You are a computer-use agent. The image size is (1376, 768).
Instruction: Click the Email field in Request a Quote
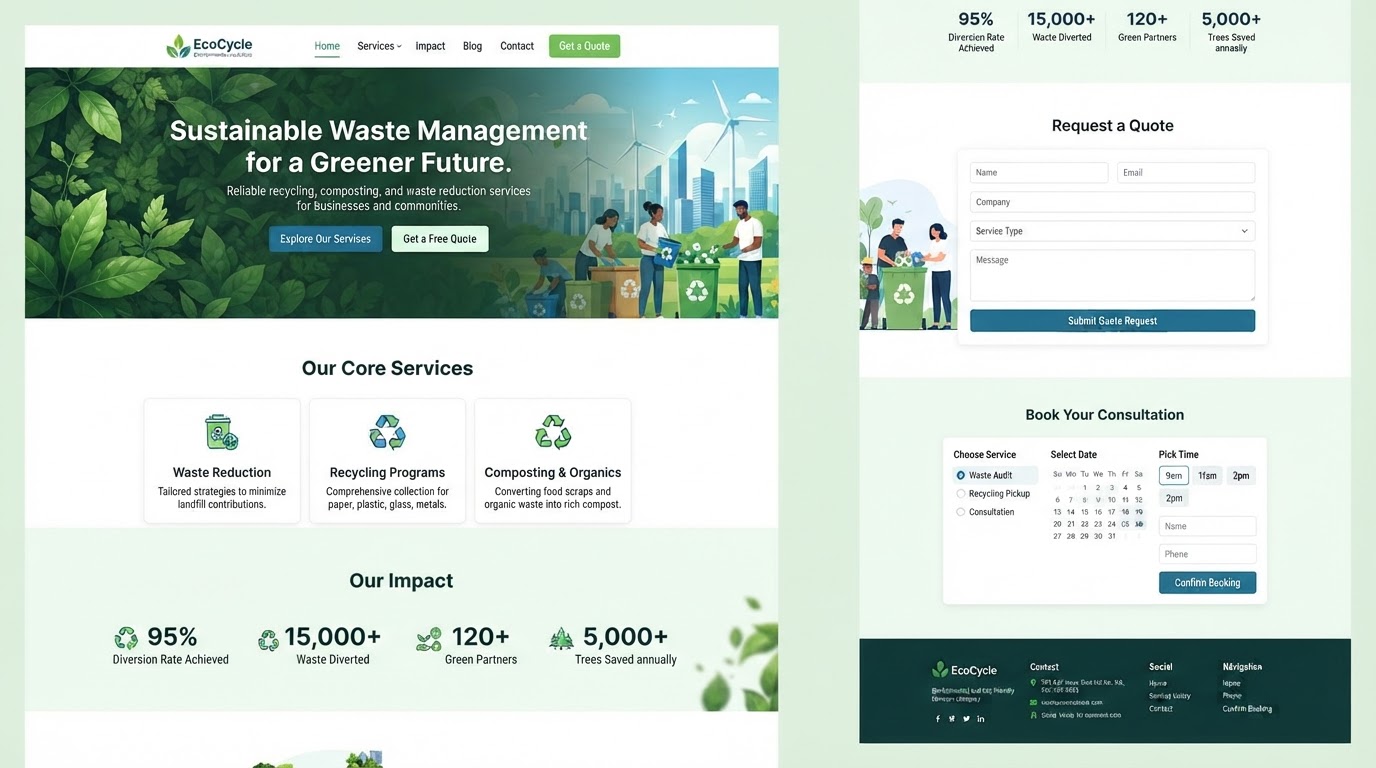[x=1186, y=173]
